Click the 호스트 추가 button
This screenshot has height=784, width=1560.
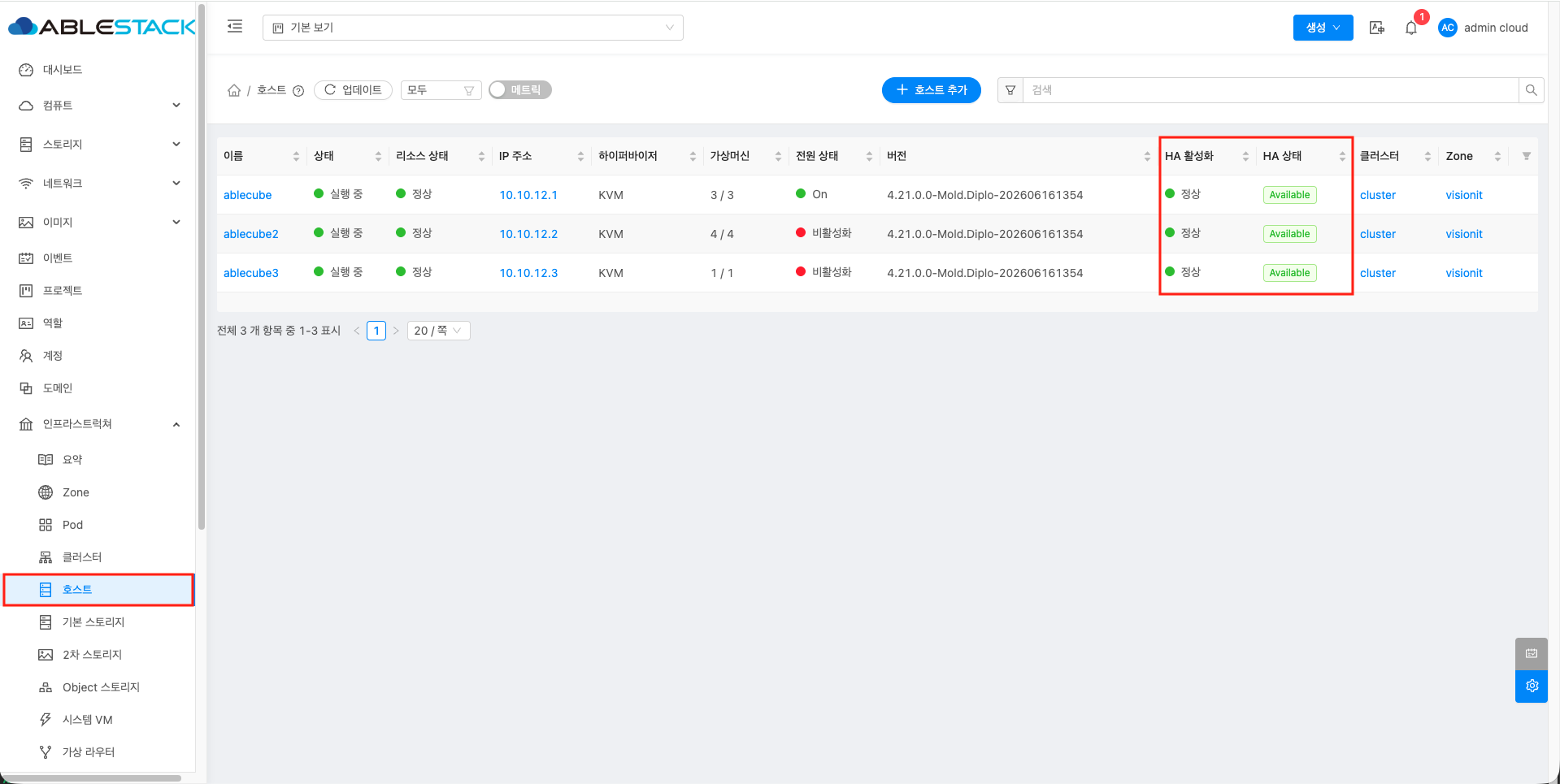click(x=931, y=90)
